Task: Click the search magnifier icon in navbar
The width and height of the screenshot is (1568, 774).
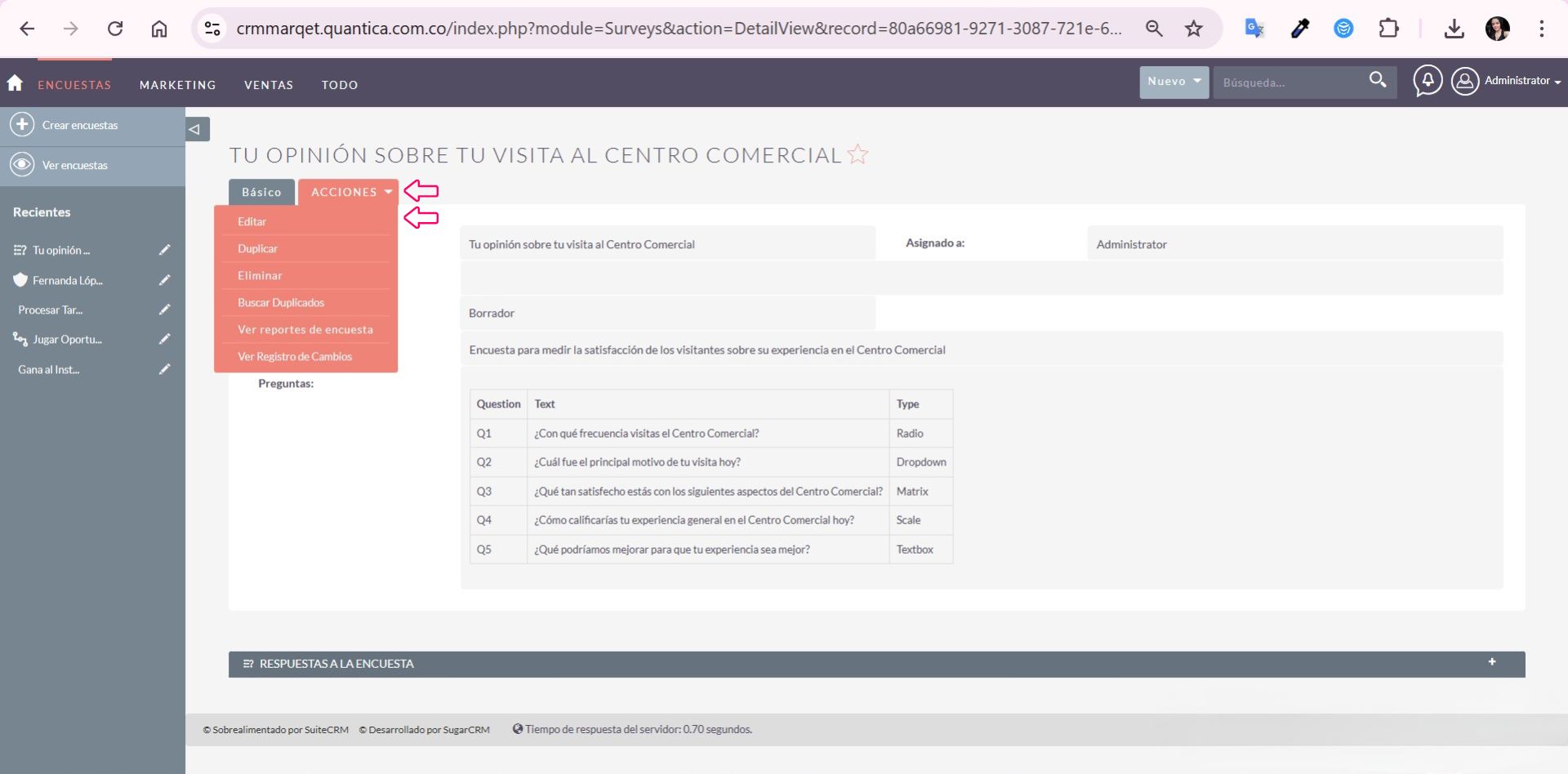Action: [x=1377, y=80]
